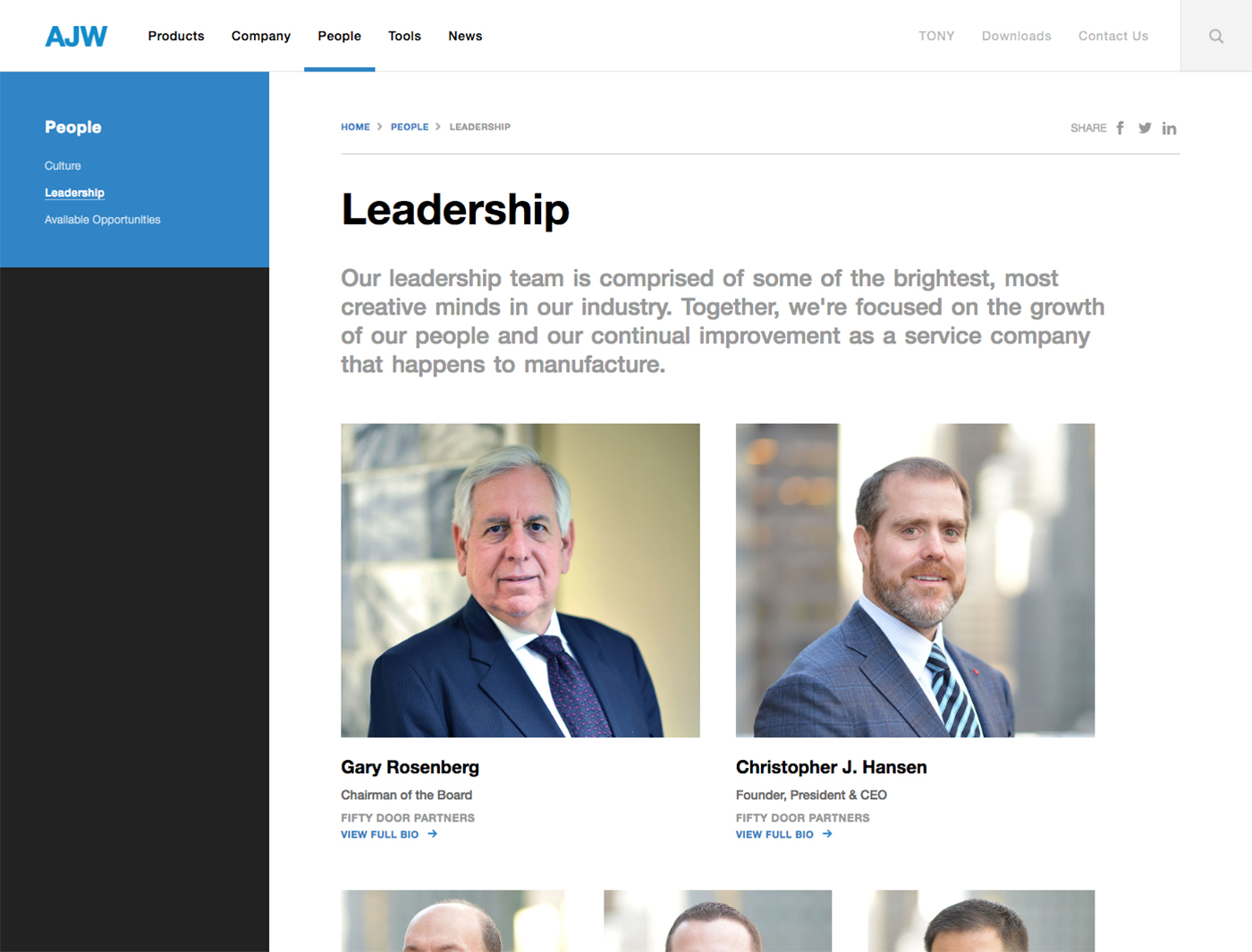
Task: Open the Tools menu item
Action: coord(404,36)
